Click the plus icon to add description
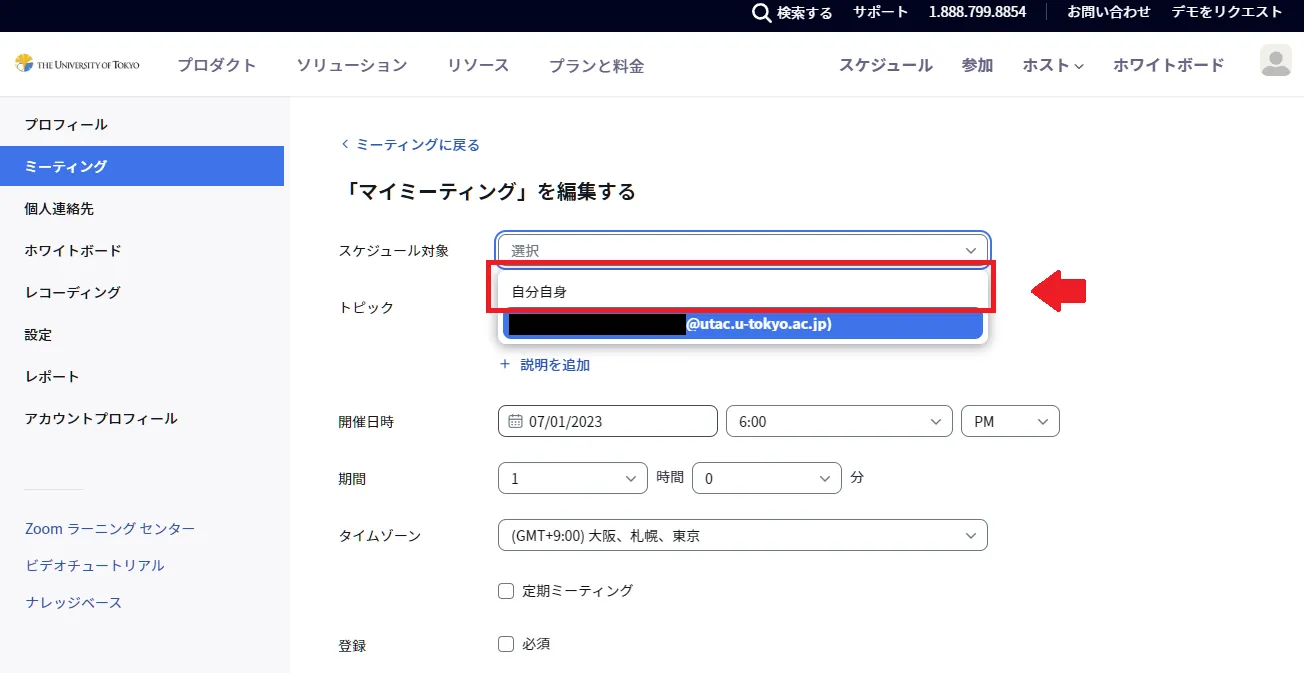Screen dimensions: 1304x673 coord(505,365)
